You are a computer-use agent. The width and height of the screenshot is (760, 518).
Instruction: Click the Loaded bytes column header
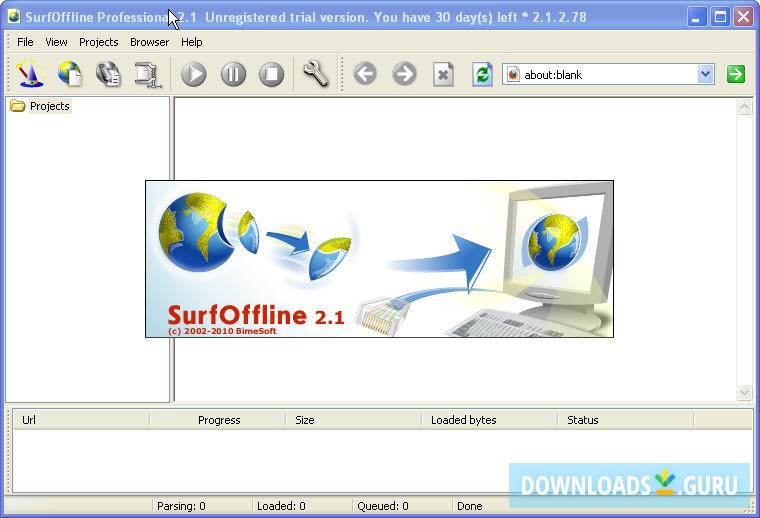tap(490, 420)
